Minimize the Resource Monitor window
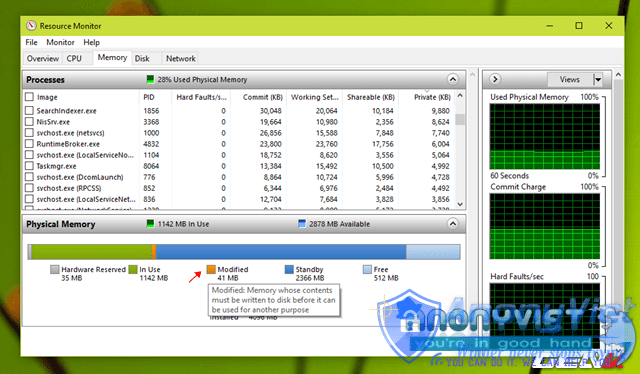640x374 pixels. (x=549, y=26)
